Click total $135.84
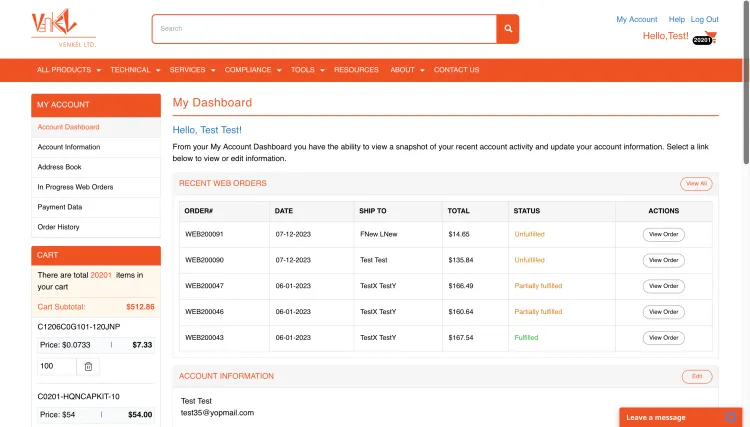Viewport: 750px width, 427px height. point(461,260)
